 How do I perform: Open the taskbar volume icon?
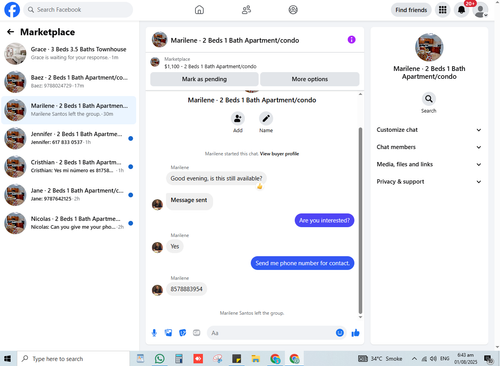click(x=433, y=359)
